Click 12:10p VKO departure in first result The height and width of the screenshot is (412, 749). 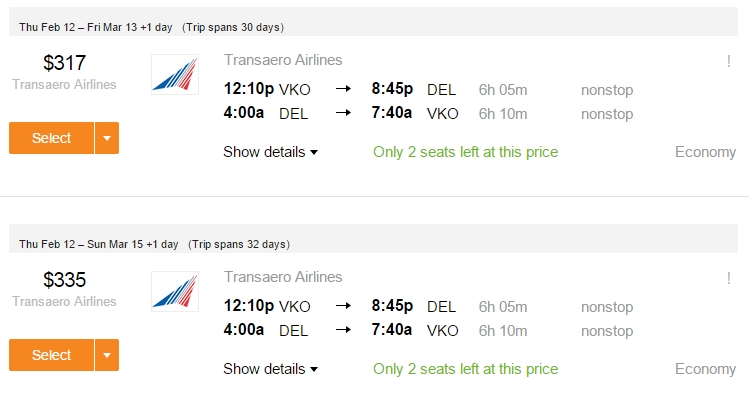(x=267, y=89)
